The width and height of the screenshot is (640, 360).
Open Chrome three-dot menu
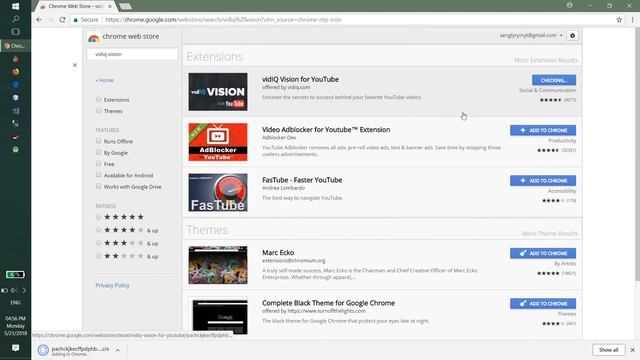(x=633, y=20)
